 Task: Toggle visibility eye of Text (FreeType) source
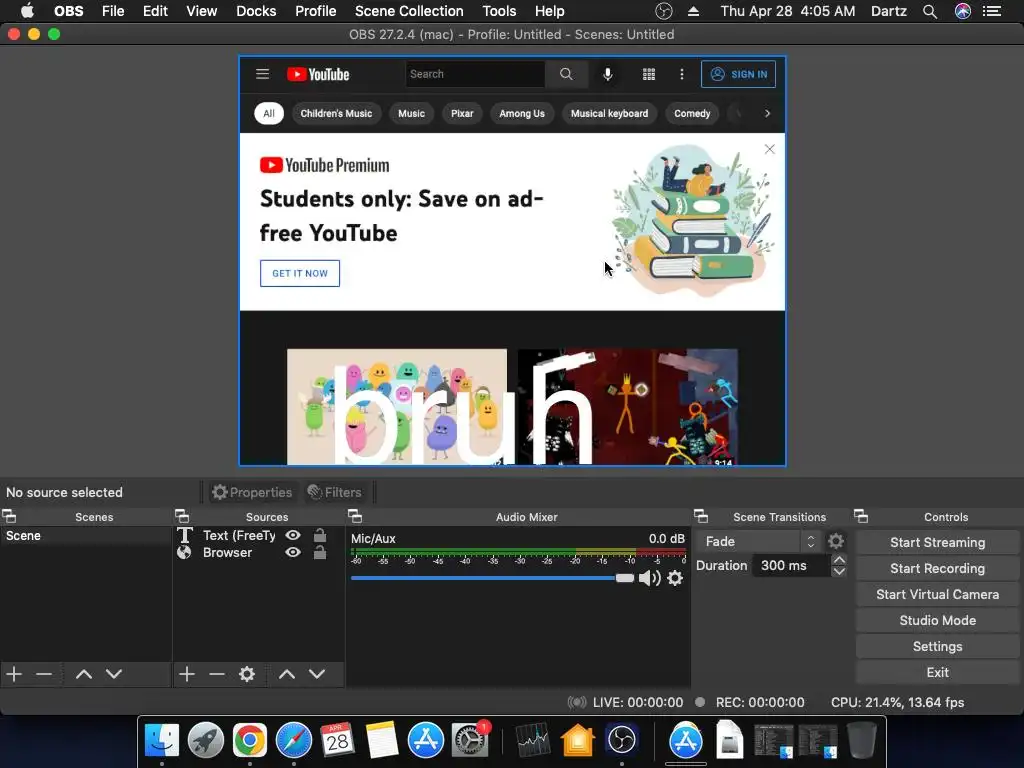[293, 536]
